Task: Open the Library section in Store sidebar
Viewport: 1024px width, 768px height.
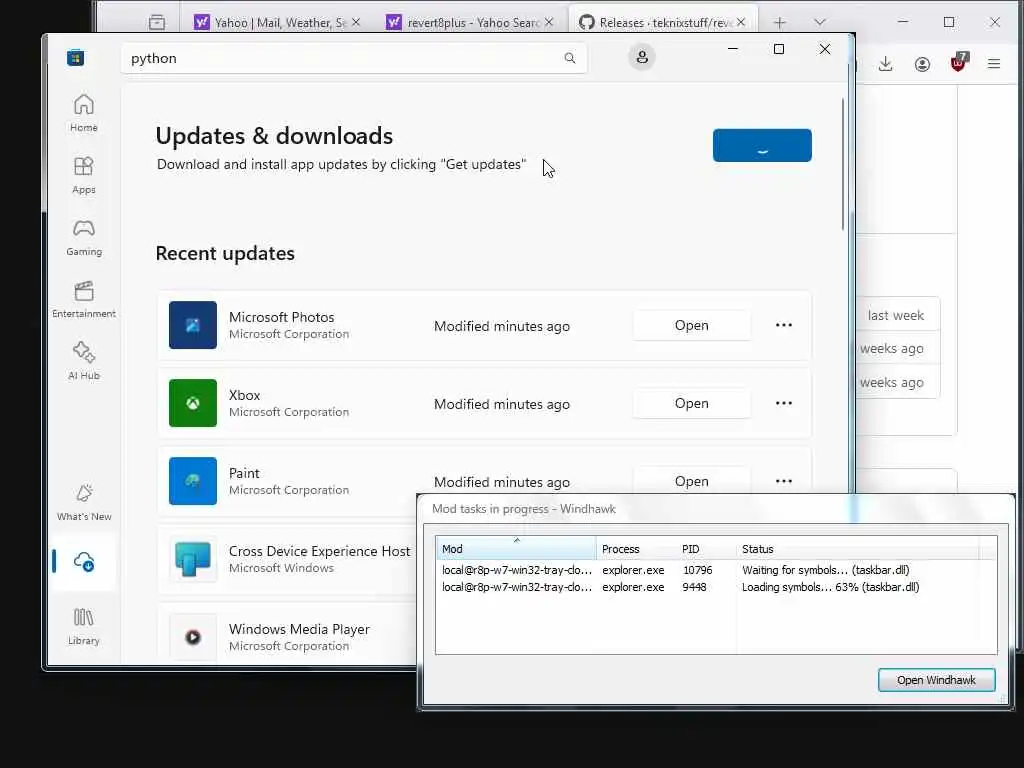Action: pyautogui.click(x=84, y=626)
